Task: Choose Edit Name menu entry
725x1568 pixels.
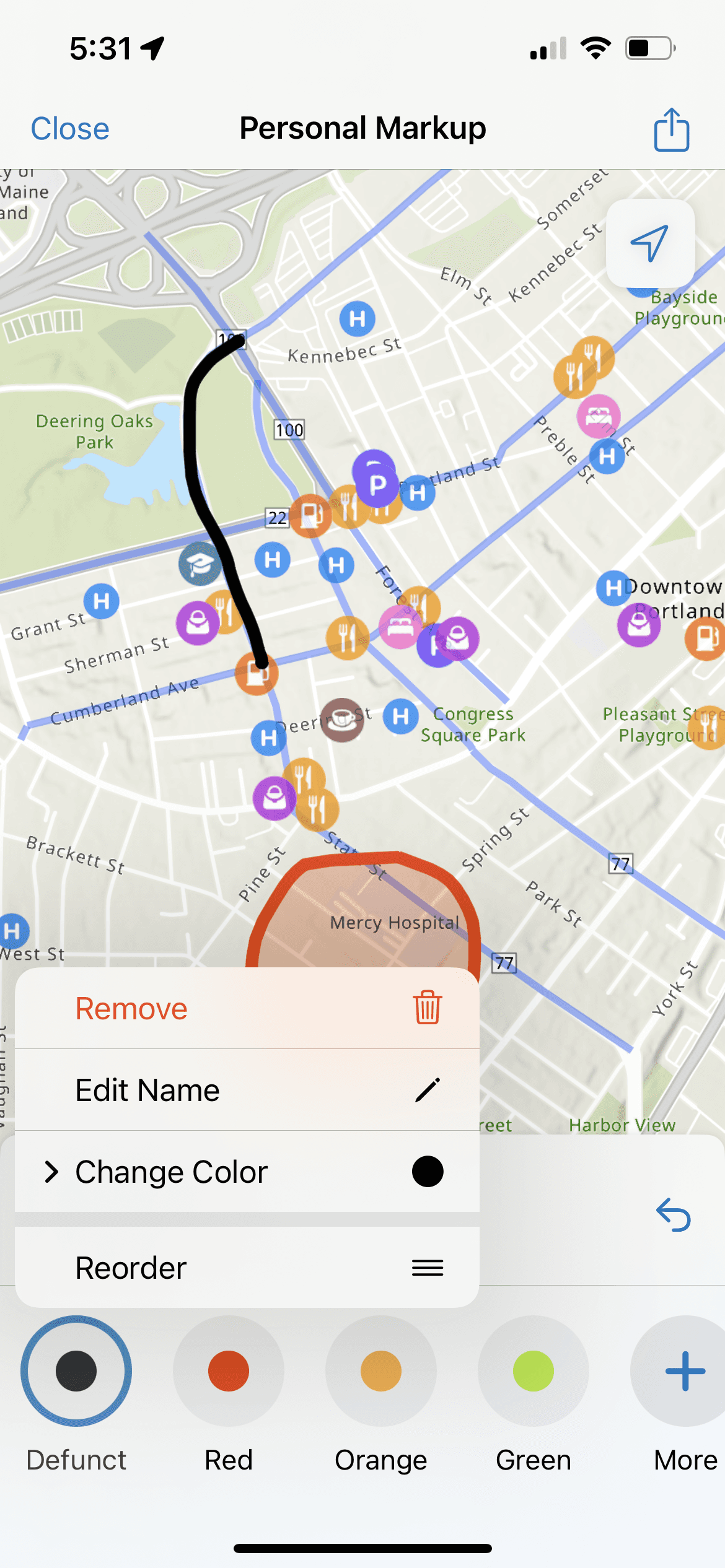Action: (x=247, y=1090)
